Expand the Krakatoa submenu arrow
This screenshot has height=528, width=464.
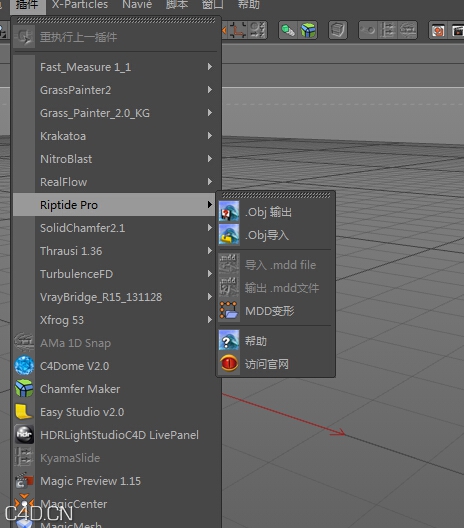pos(210,136)
